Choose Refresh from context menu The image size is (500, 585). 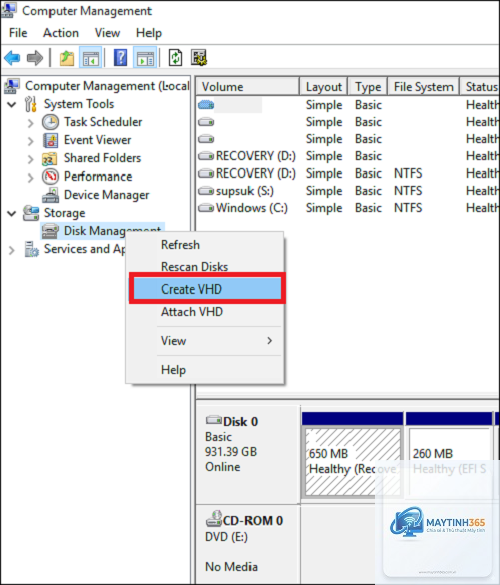pos(205,245)
